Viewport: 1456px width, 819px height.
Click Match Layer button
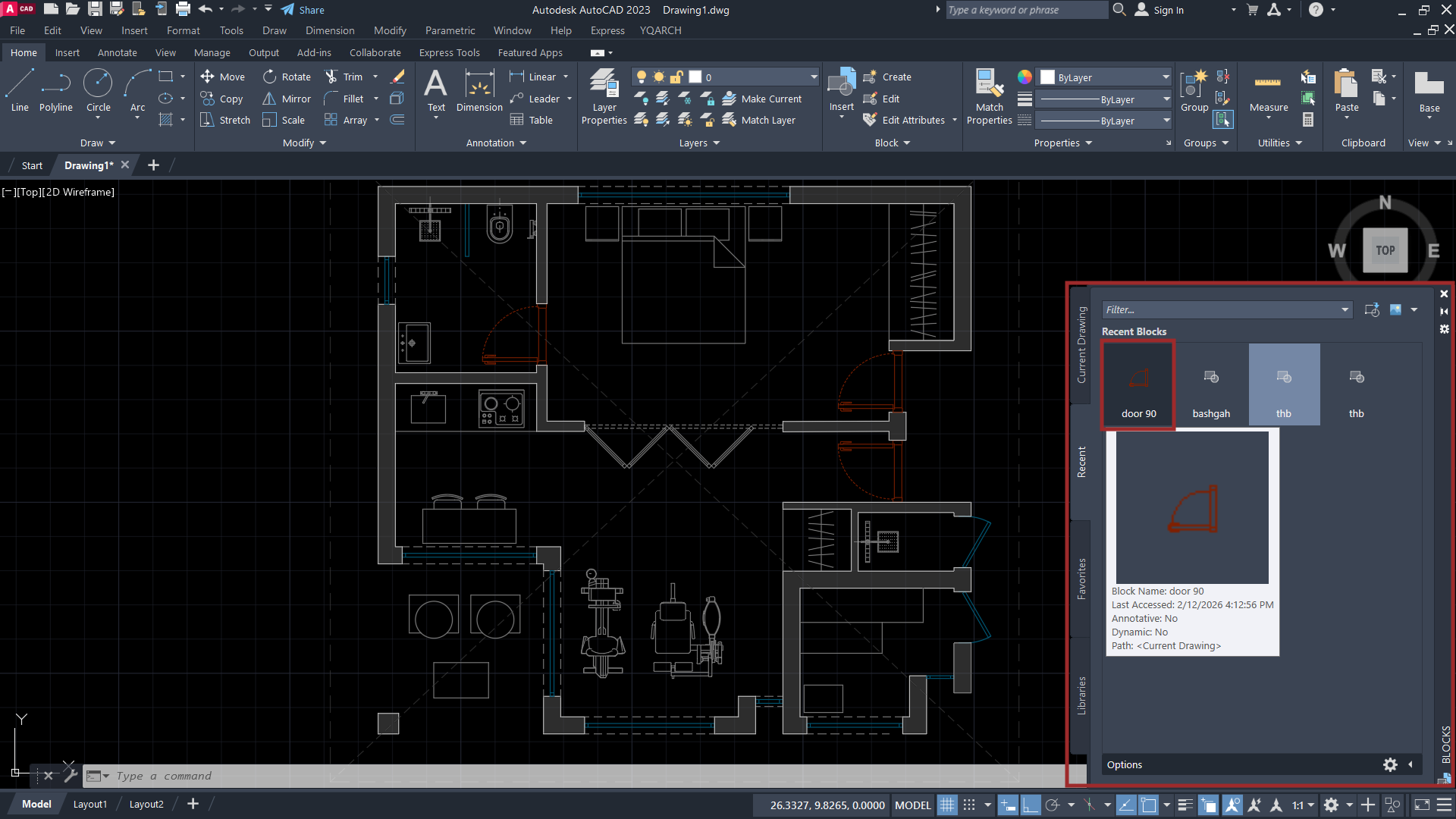758,120
